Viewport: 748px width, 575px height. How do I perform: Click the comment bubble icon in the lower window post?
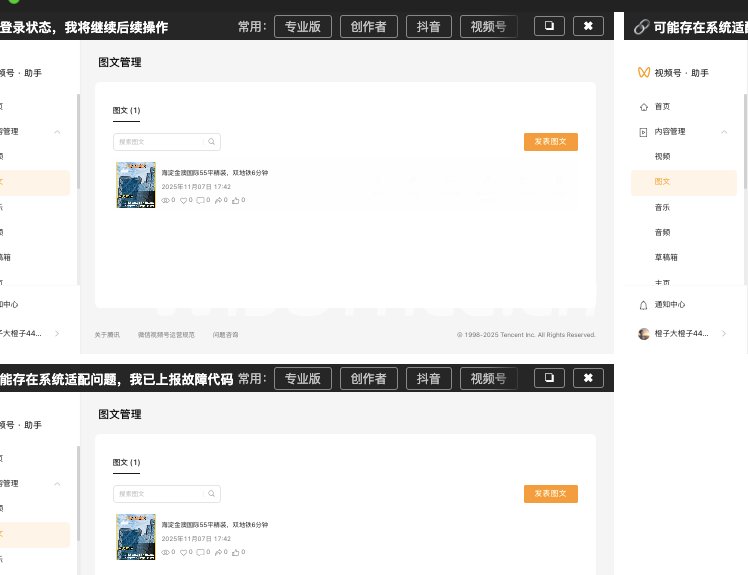point(200,553)
